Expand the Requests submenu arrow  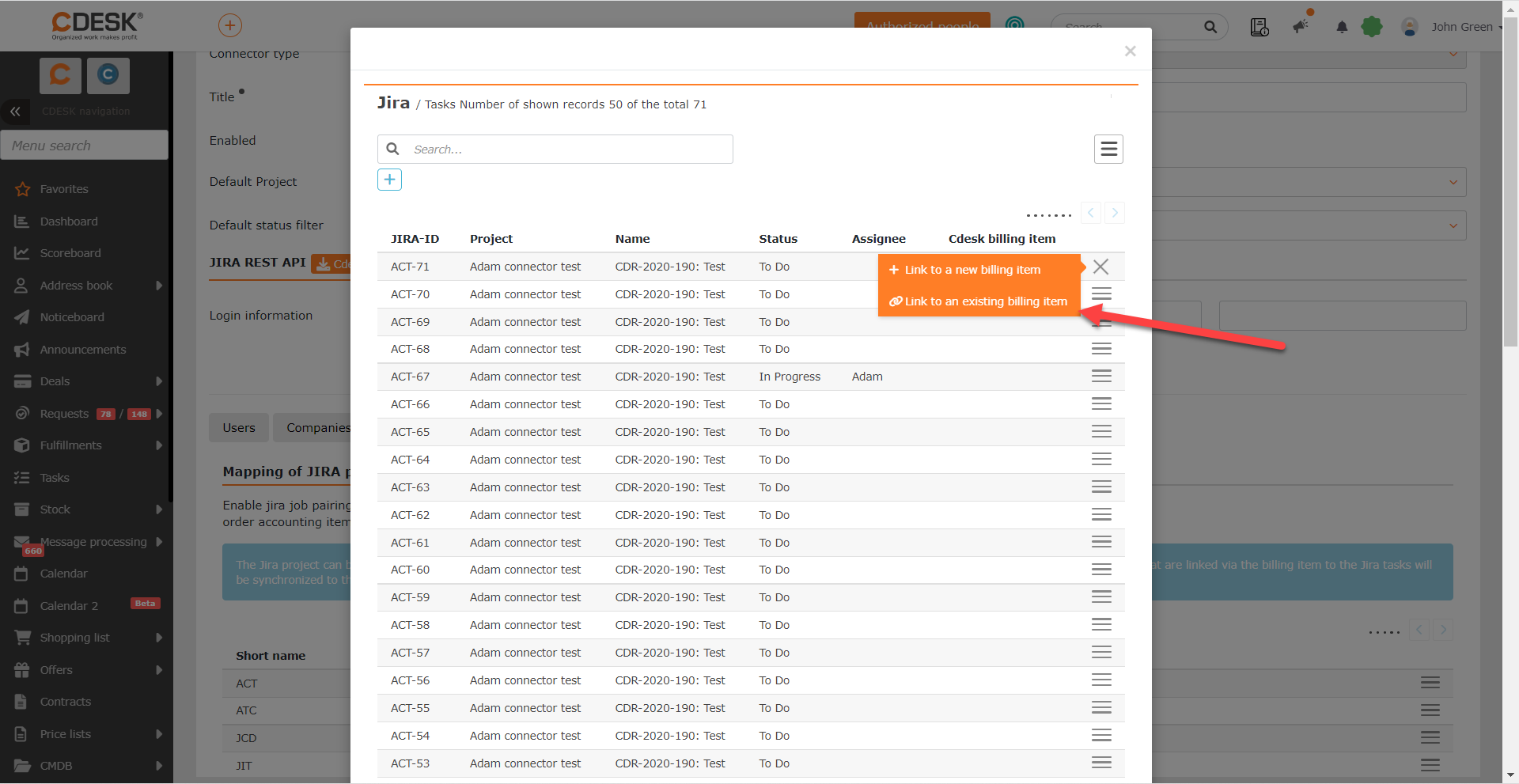[x=159, y=414]
